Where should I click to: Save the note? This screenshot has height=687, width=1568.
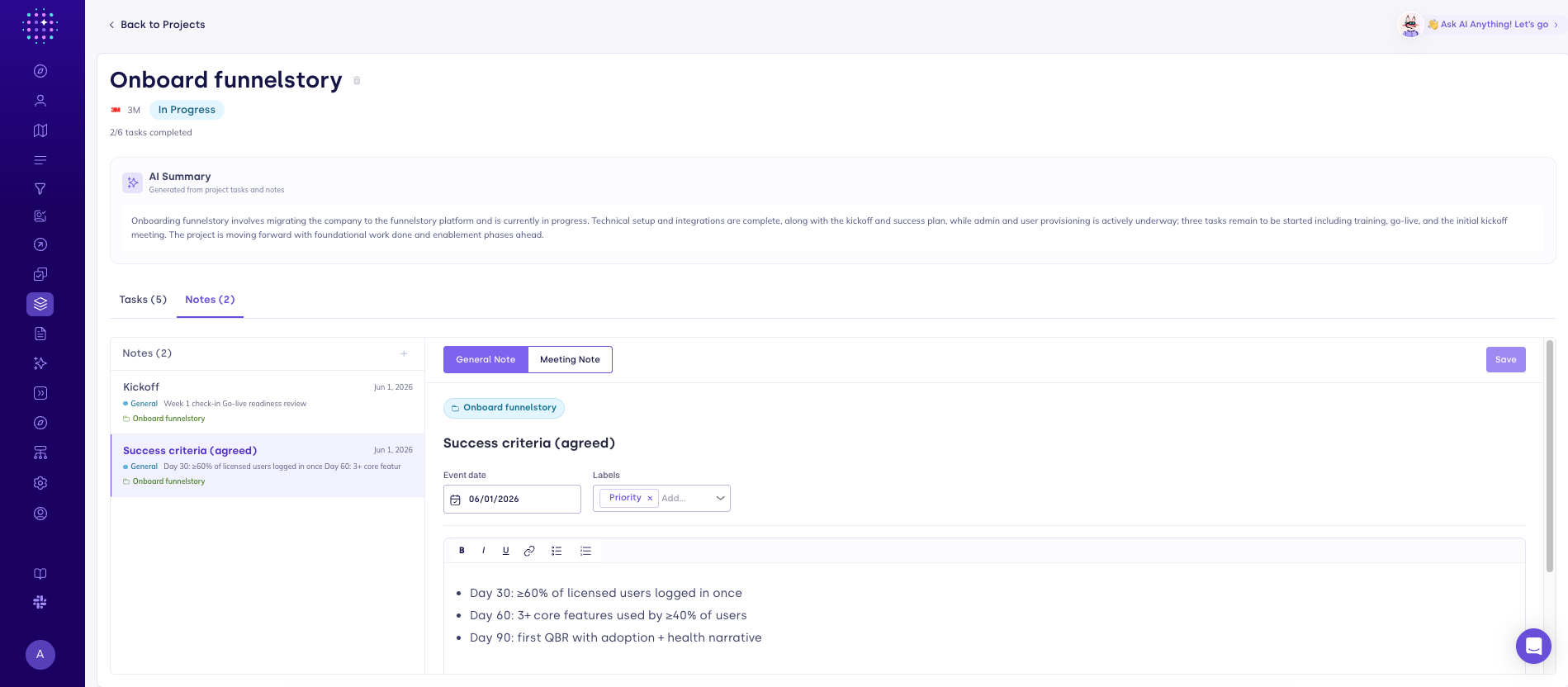click(1505, 359)
